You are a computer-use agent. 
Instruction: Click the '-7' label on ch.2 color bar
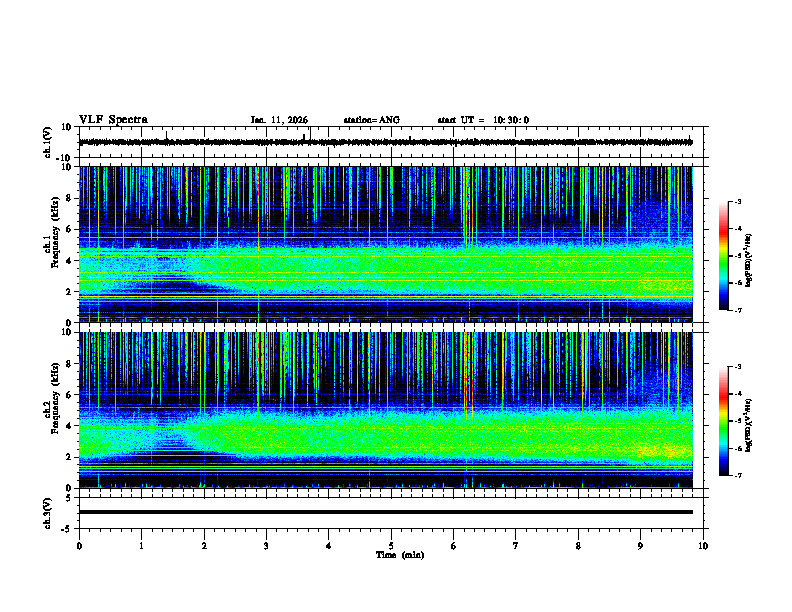pos(738,475)
